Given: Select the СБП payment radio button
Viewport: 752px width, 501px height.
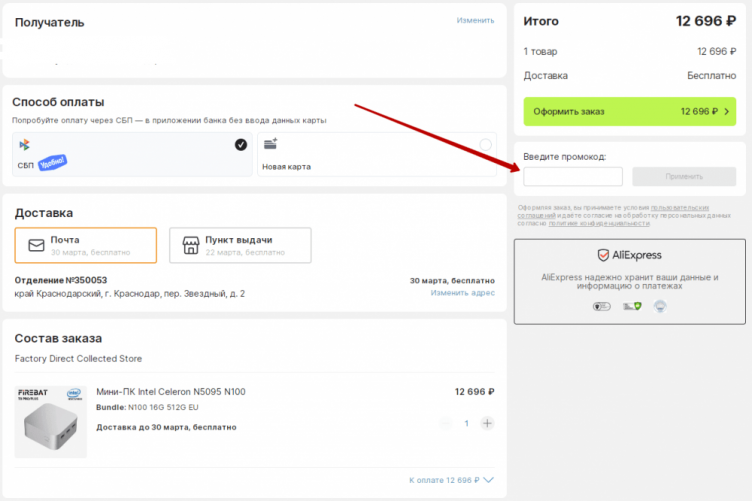Looking at the screenshot, I should click(x=241, y=145).
